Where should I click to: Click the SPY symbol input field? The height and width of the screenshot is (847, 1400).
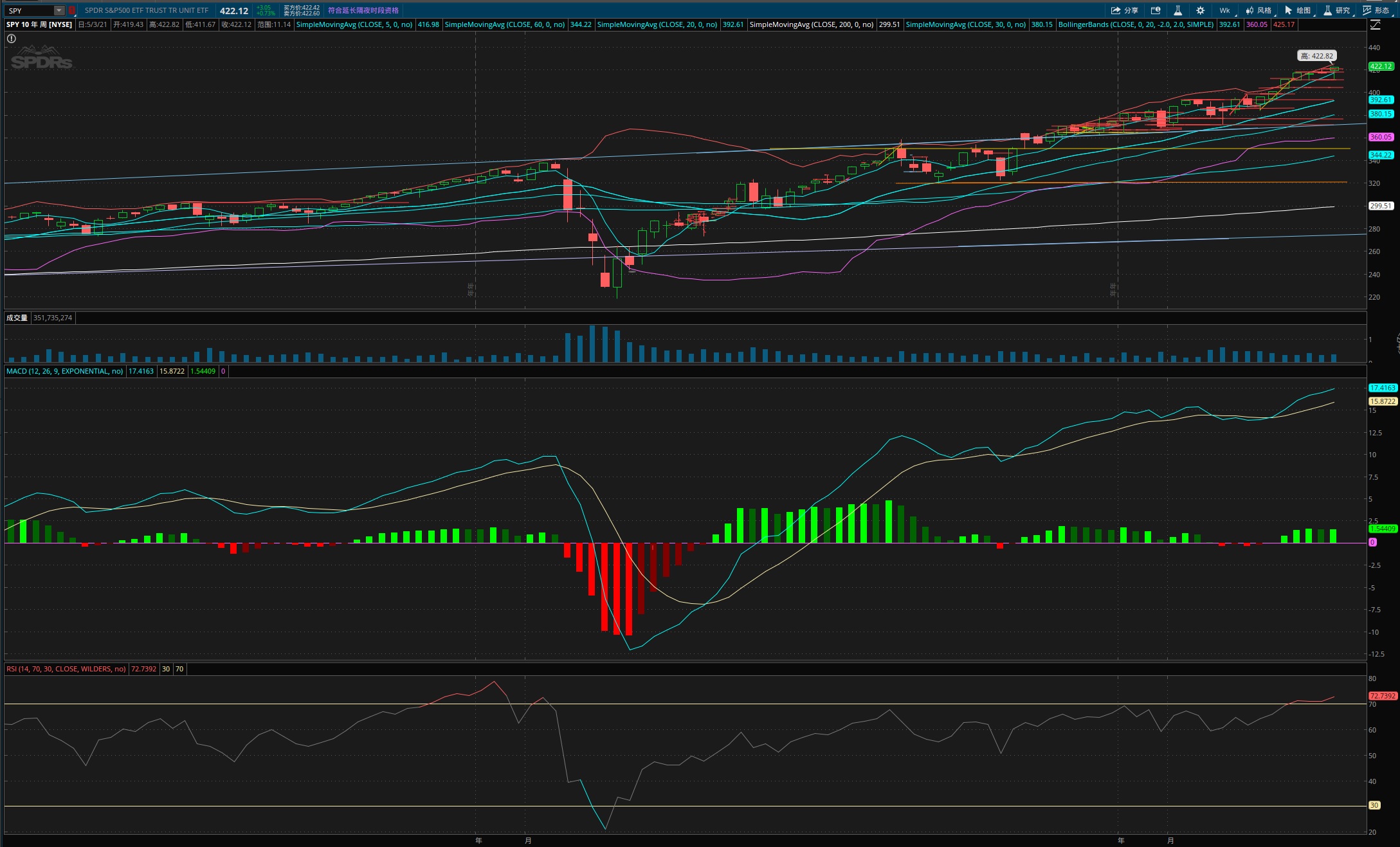tap(29, 10)
